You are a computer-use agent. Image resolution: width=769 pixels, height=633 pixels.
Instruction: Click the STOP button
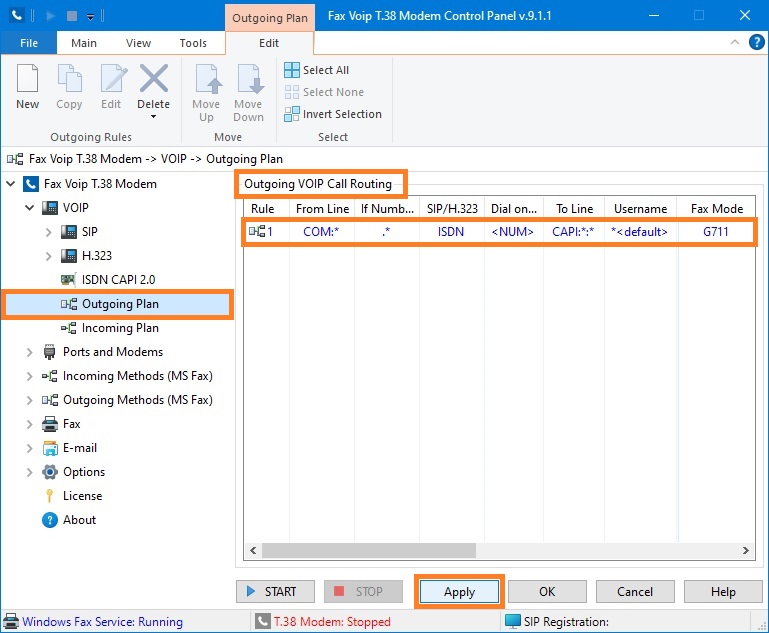(x=363, y=592)
